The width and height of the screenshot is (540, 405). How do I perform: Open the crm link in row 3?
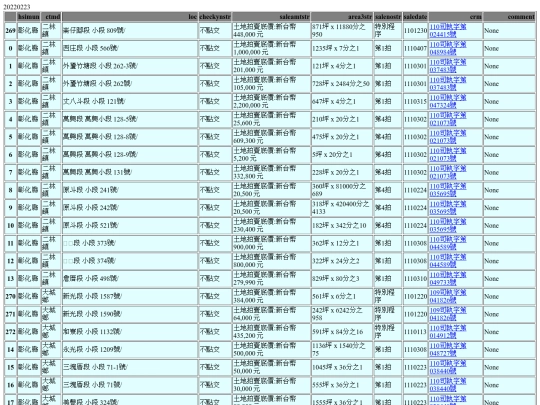pyautogui.click(x=447, y=102)
